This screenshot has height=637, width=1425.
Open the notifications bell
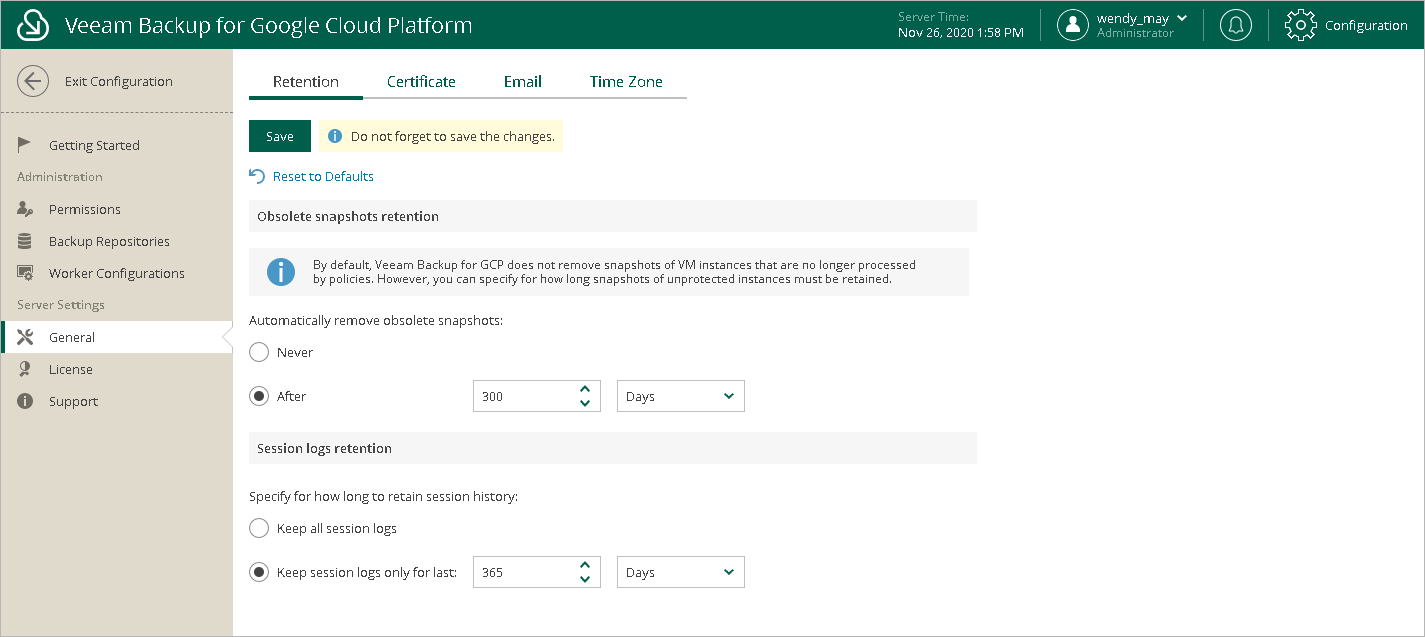(x=1236, y=25)
